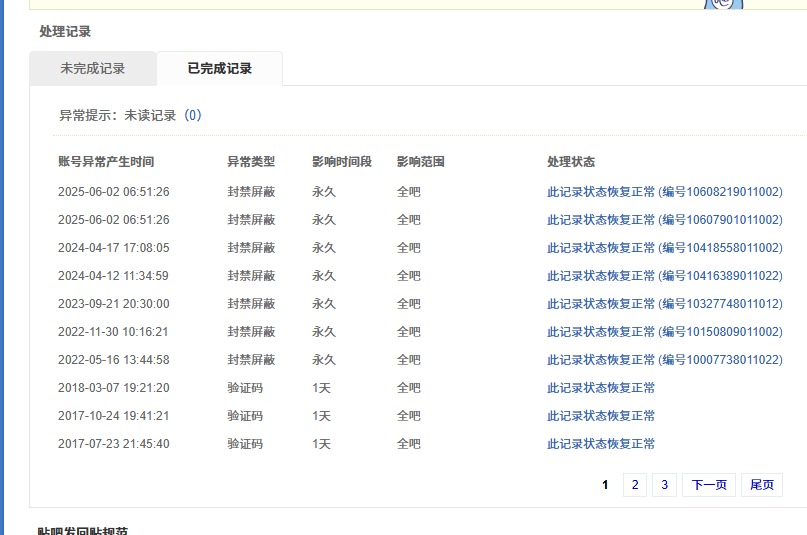The image size is (807, 535).
Task: Select the 已完成记录 tab
Action: pyautogui.click(x=220, y=69)
